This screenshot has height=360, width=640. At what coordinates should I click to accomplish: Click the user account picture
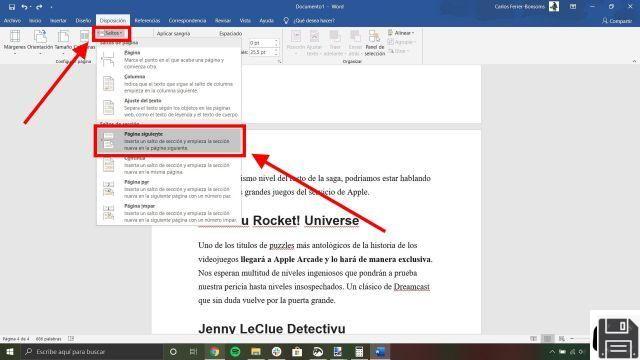554,7
